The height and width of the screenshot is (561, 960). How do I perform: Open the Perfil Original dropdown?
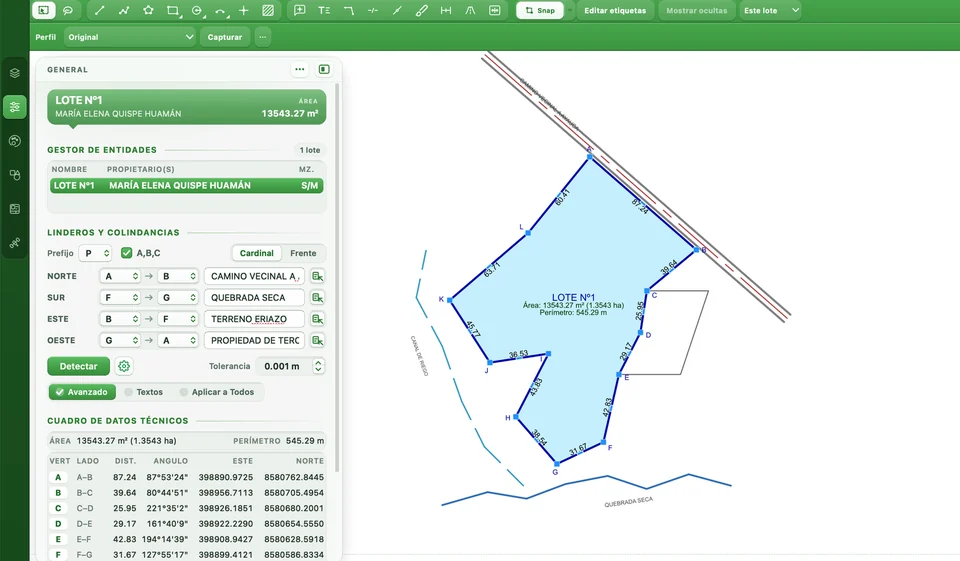tap(130, 37)
